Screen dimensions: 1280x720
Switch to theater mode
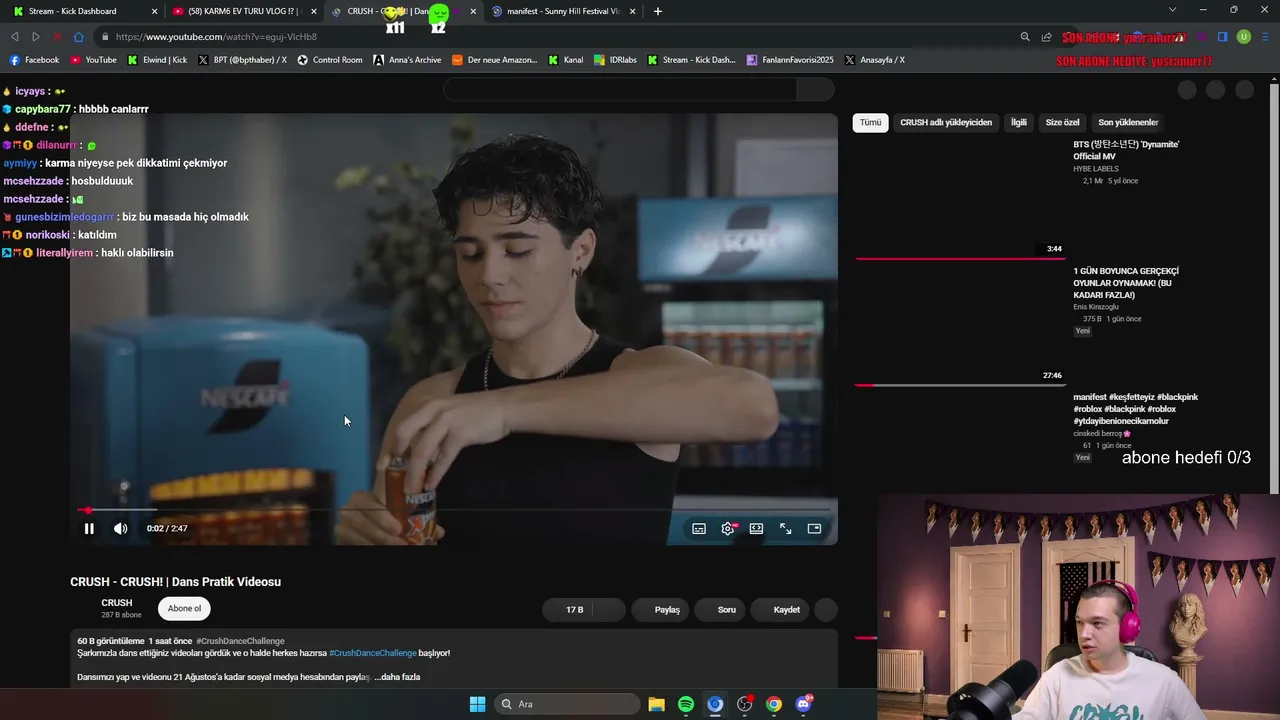(757, 529)
